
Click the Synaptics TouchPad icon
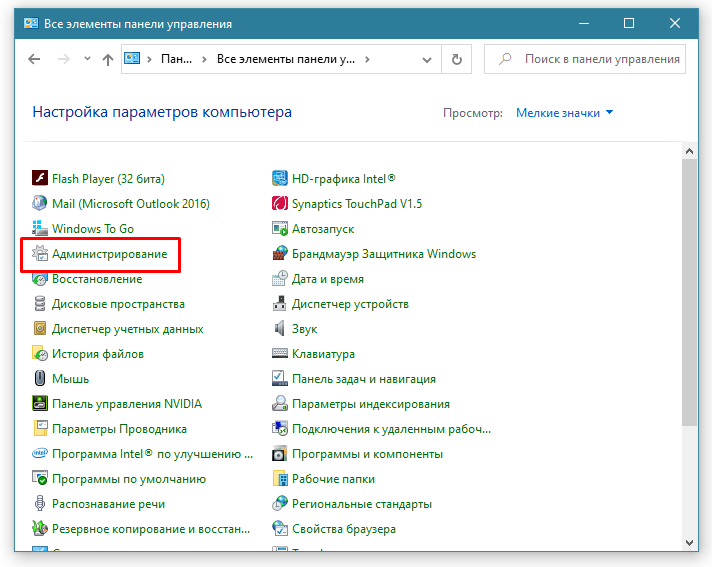tap(280, 204)
